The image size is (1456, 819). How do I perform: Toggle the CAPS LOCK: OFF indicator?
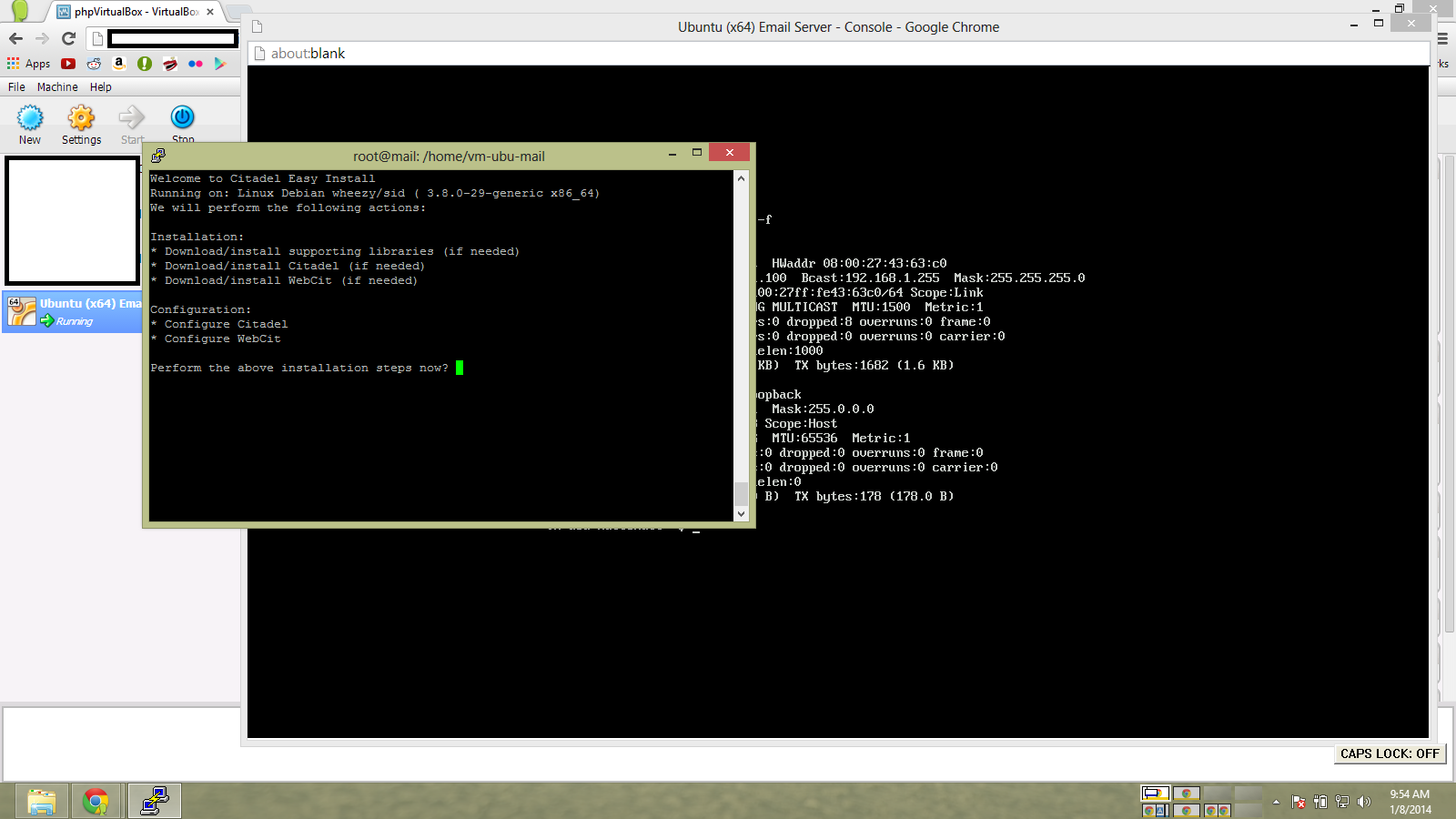click(x=1389, y=753)
